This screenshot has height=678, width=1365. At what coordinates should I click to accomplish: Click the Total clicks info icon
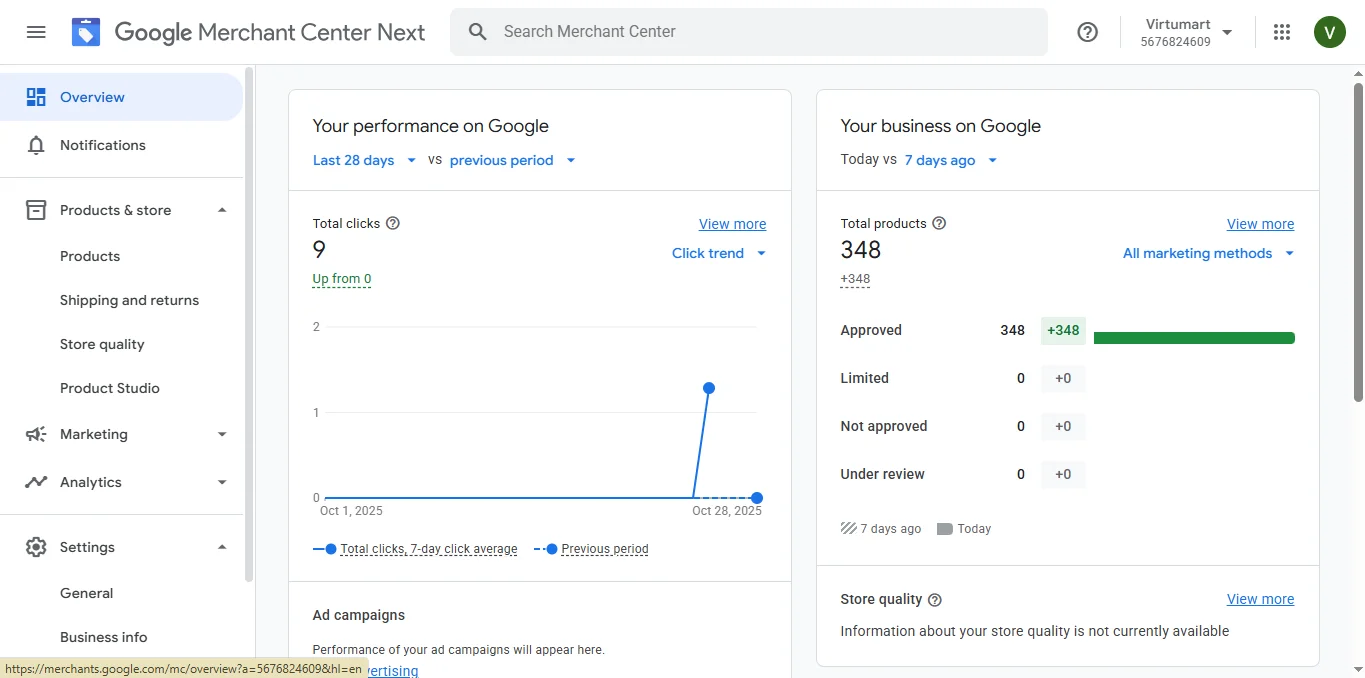(x=393, y=223)
